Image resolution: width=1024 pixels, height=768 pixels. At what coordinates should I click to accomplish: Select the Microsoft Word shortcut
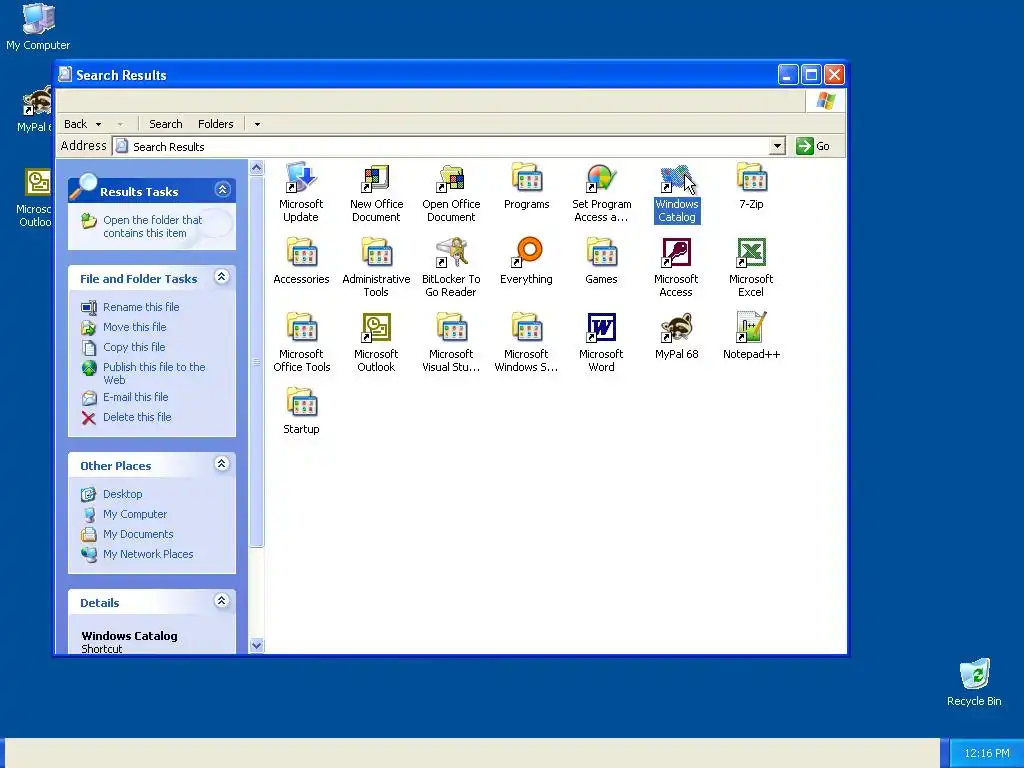601,328
